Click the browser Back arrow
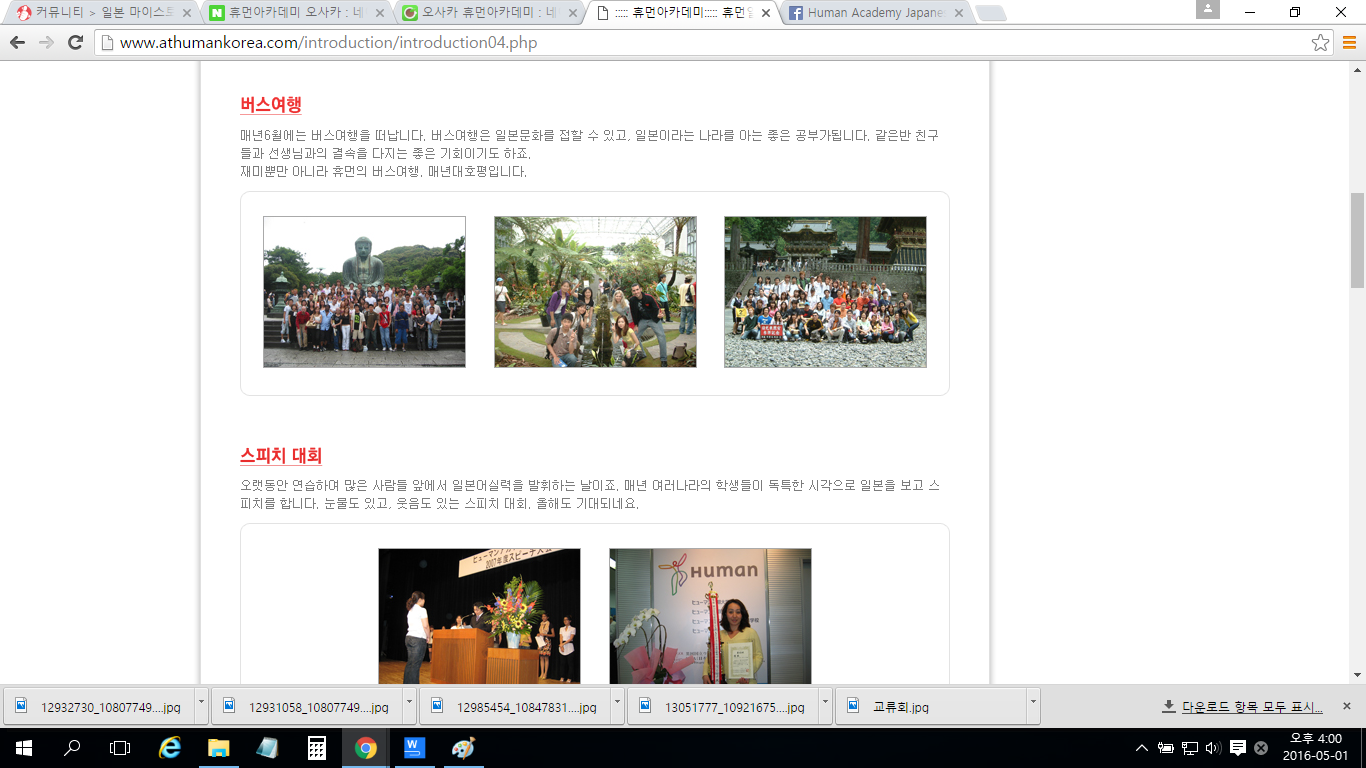The image size is (1366, 768). click(x=17, y=42)
